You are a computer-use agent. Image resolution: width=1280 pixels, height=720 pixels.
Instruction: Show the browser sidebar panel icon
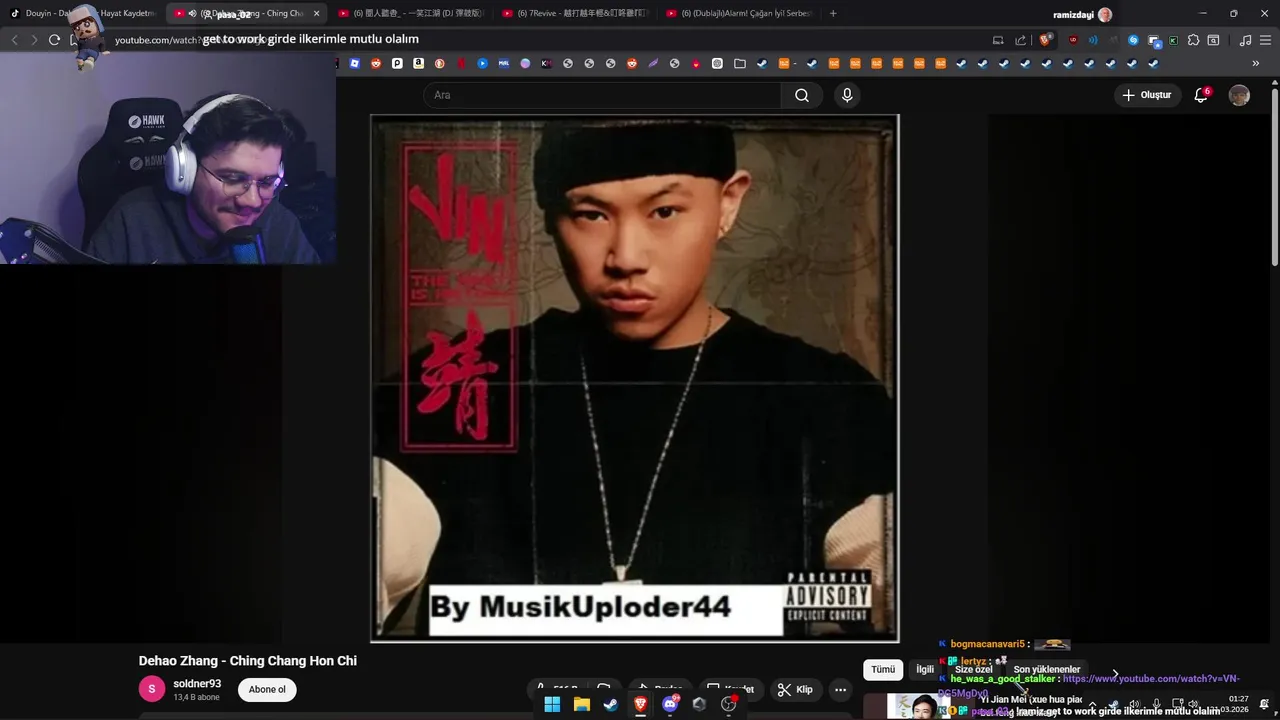tap(1213, 40)
